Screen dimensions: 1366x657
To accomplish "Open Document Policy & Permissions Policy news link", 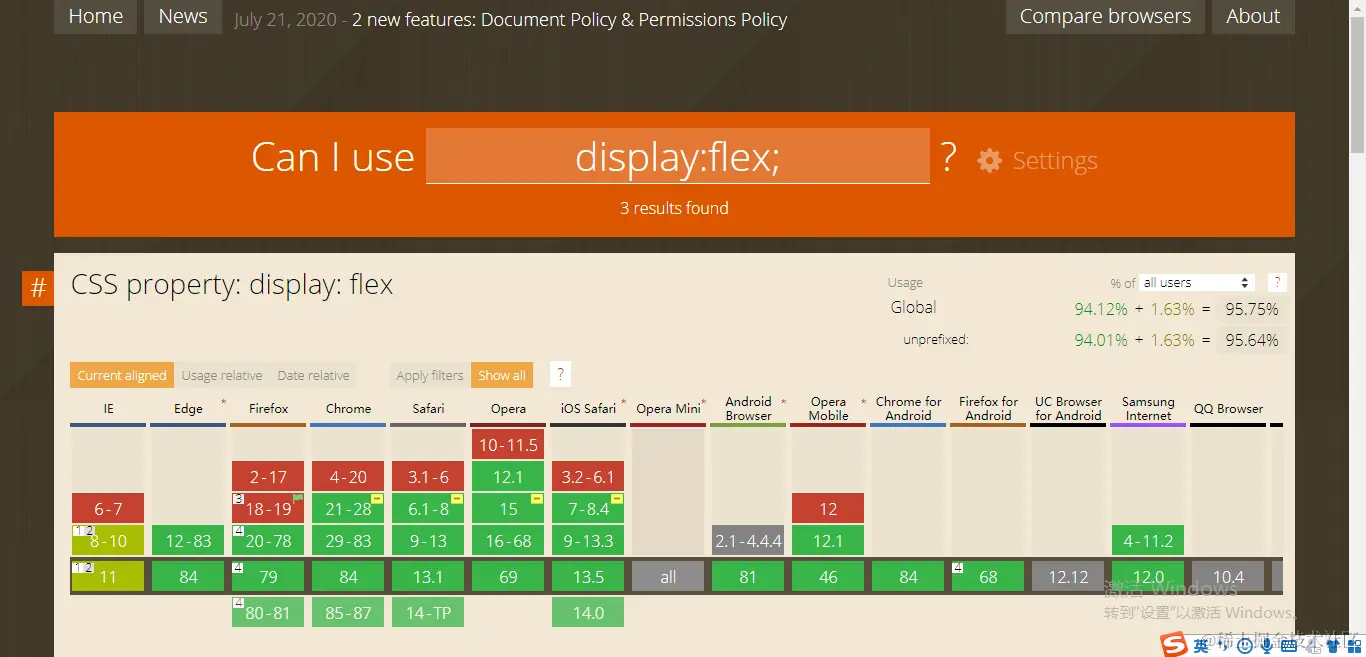I will [x=570, y=19].
